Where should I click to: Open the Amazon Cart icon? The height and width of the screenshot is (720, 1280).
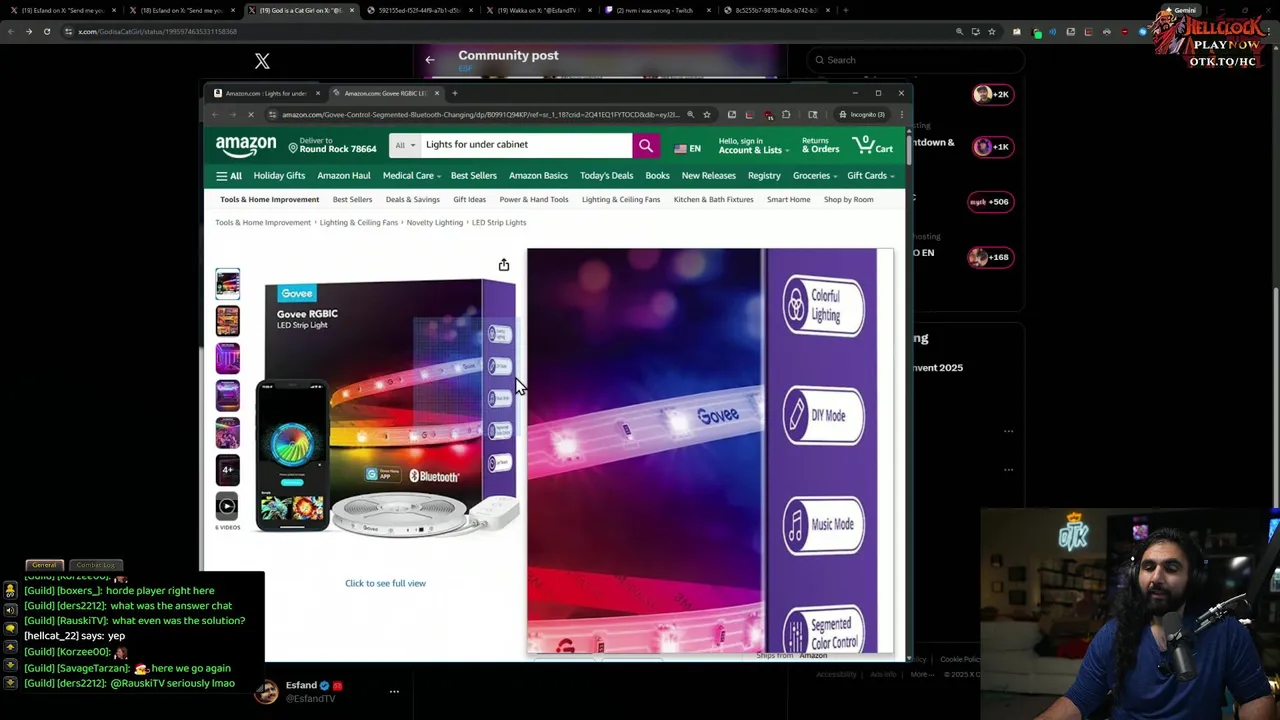point(874,146)
